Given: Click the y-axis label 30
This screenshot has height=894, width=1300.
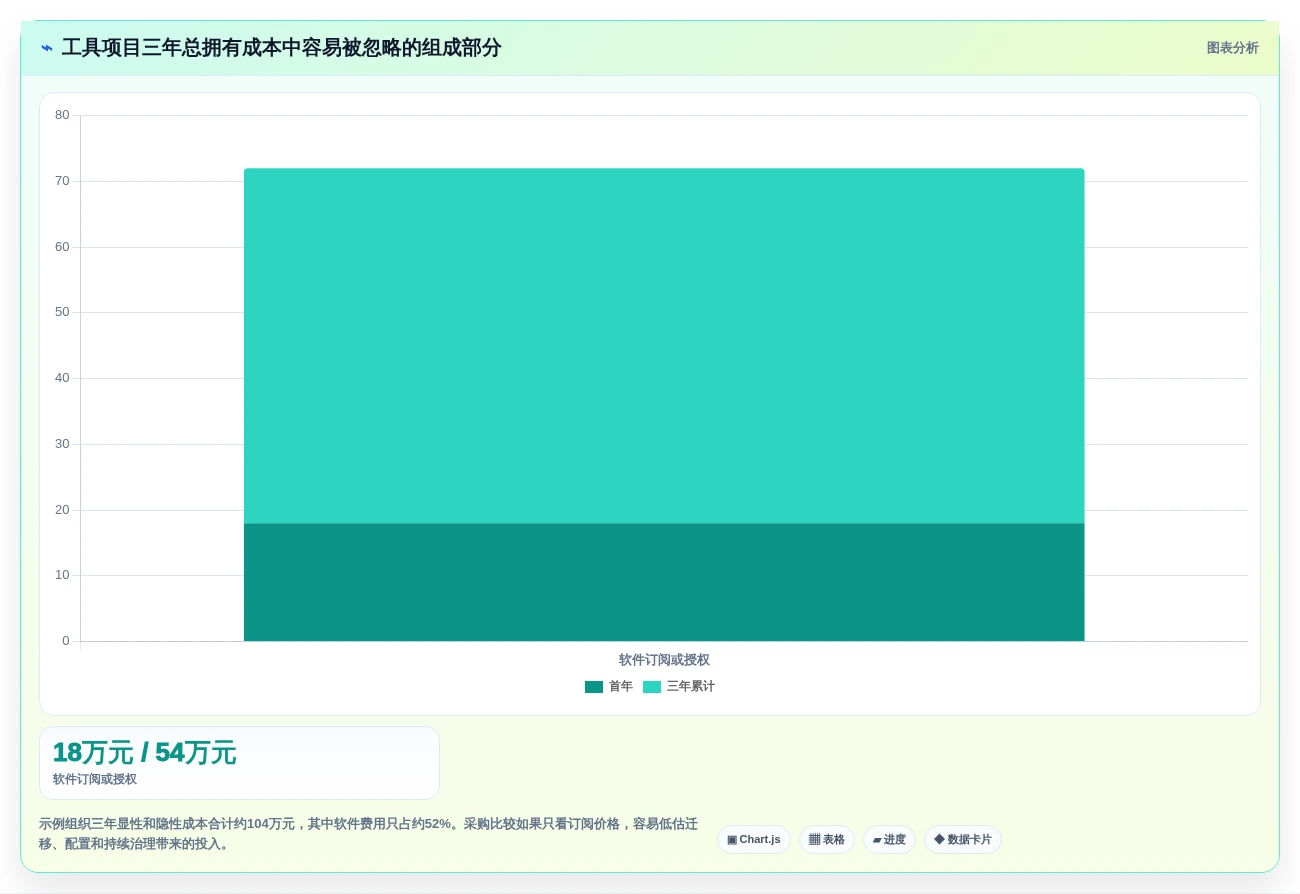Looking at the screenshot, I should [x=62, y=444].
